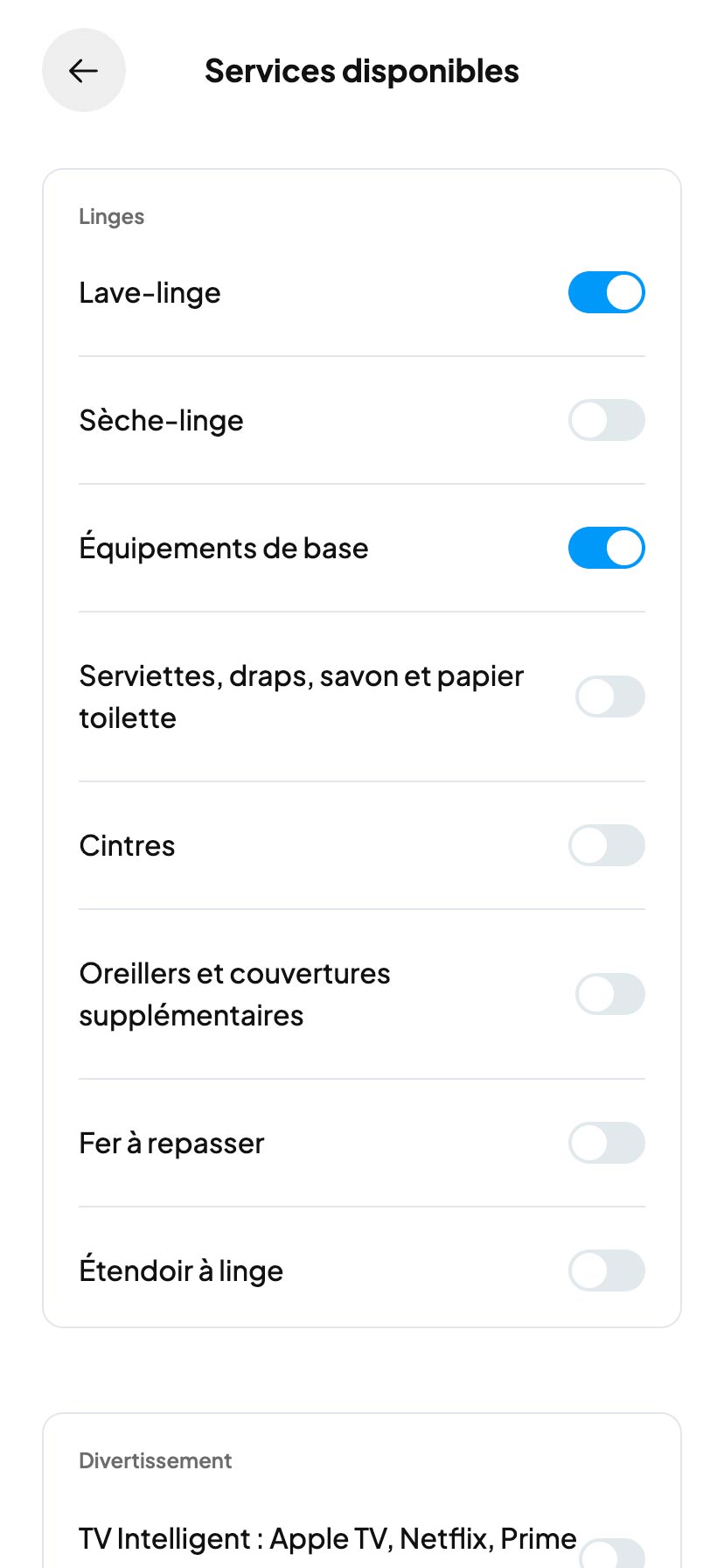Viewport: 724px width, 1568px height.
Task: Click the Fer à repasser label
Action: (171, 1143)
